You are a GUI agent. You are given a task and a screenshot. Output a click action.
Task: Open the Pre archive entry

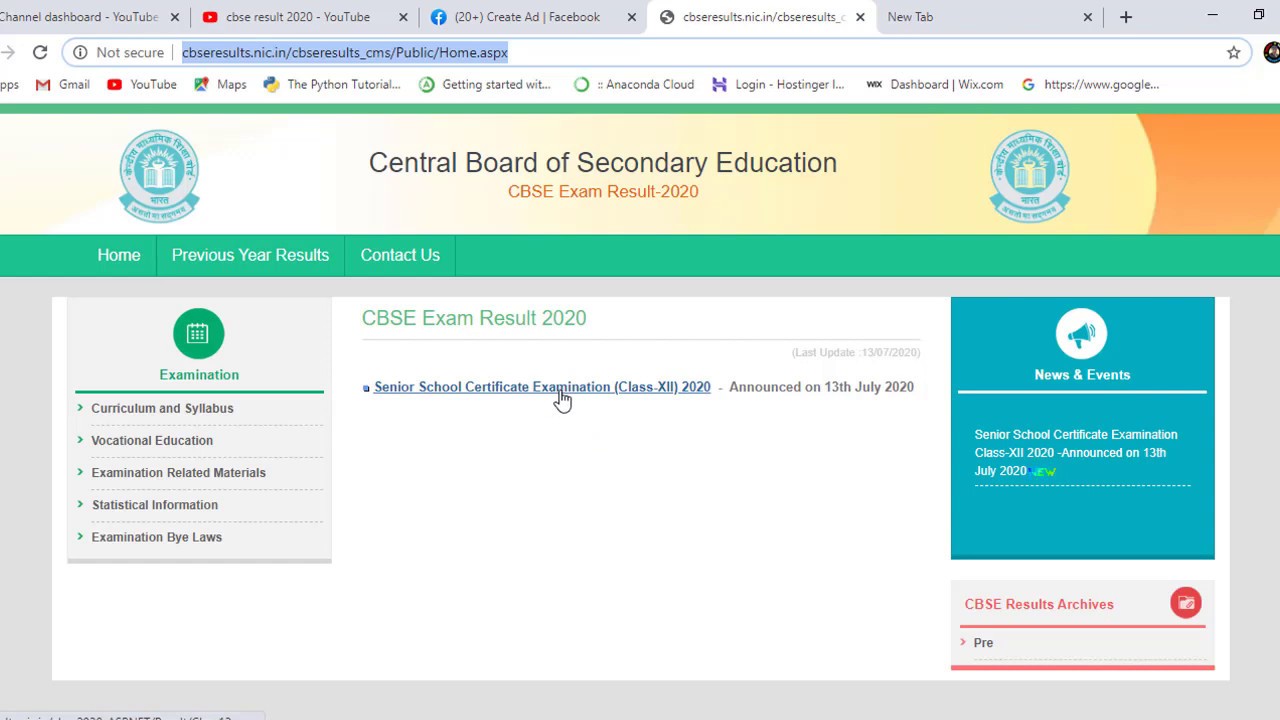(983, 643)
